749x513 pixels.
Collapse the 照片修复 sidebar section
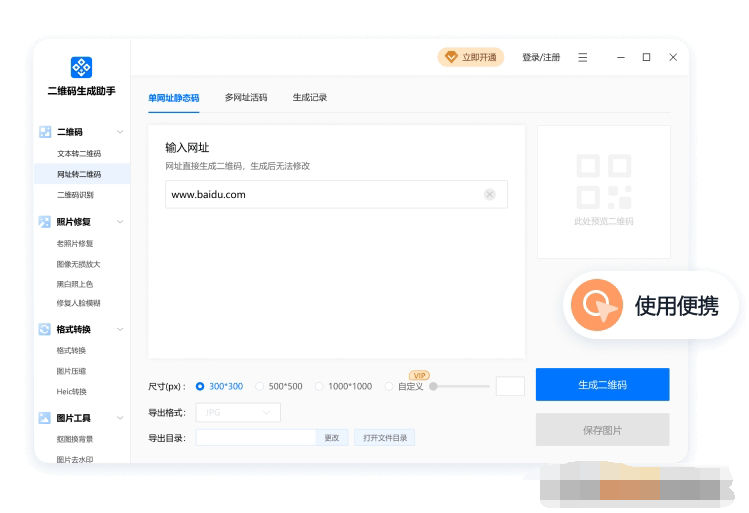[120, 222]
